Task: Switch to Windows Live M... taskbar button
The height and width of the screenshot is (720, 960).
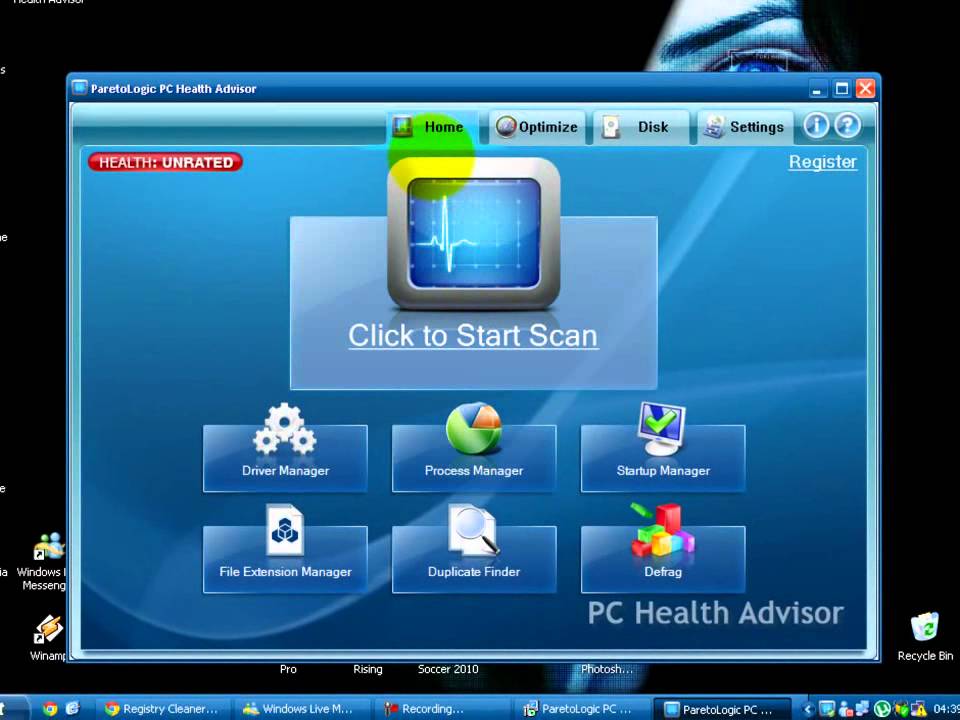Action: pos(302,709)
